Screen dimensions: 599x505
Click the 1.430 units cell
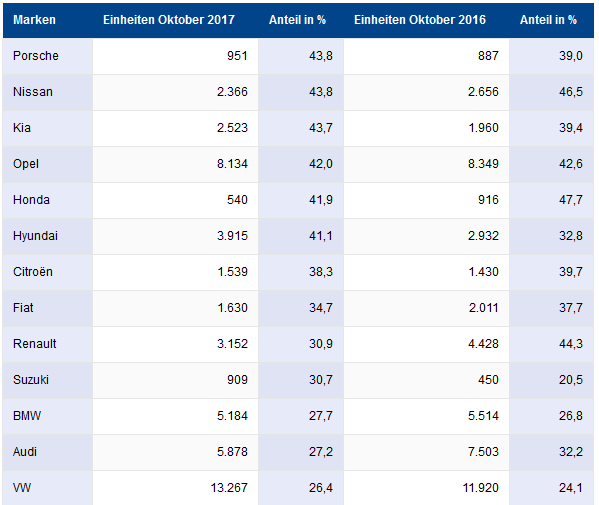[x=427, y=272]
